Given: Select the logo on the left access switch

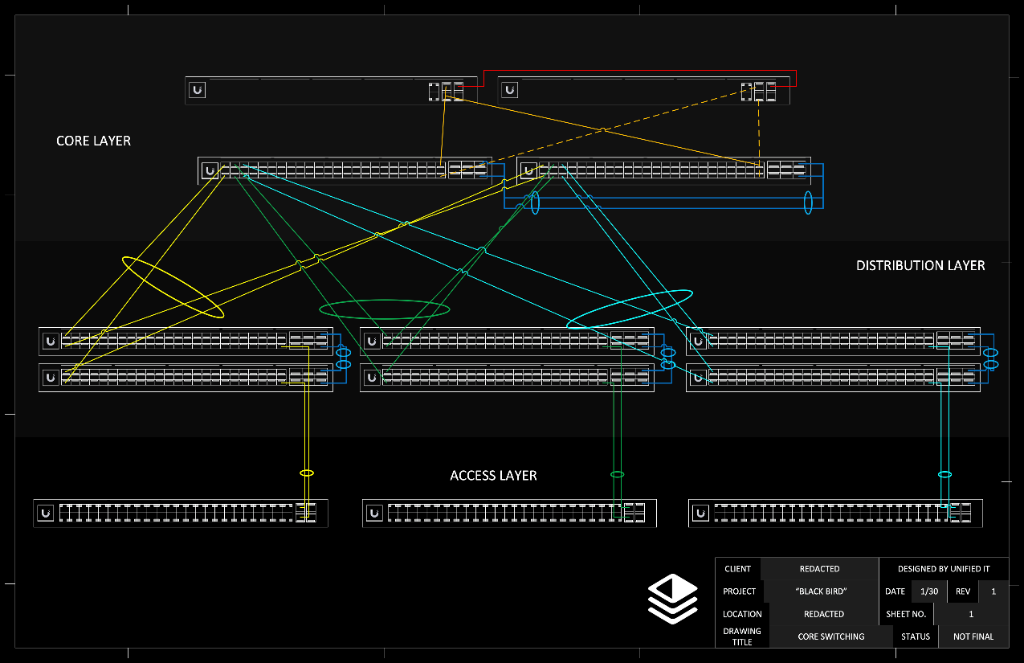Looking at the screenshot, I should point(46,513).
